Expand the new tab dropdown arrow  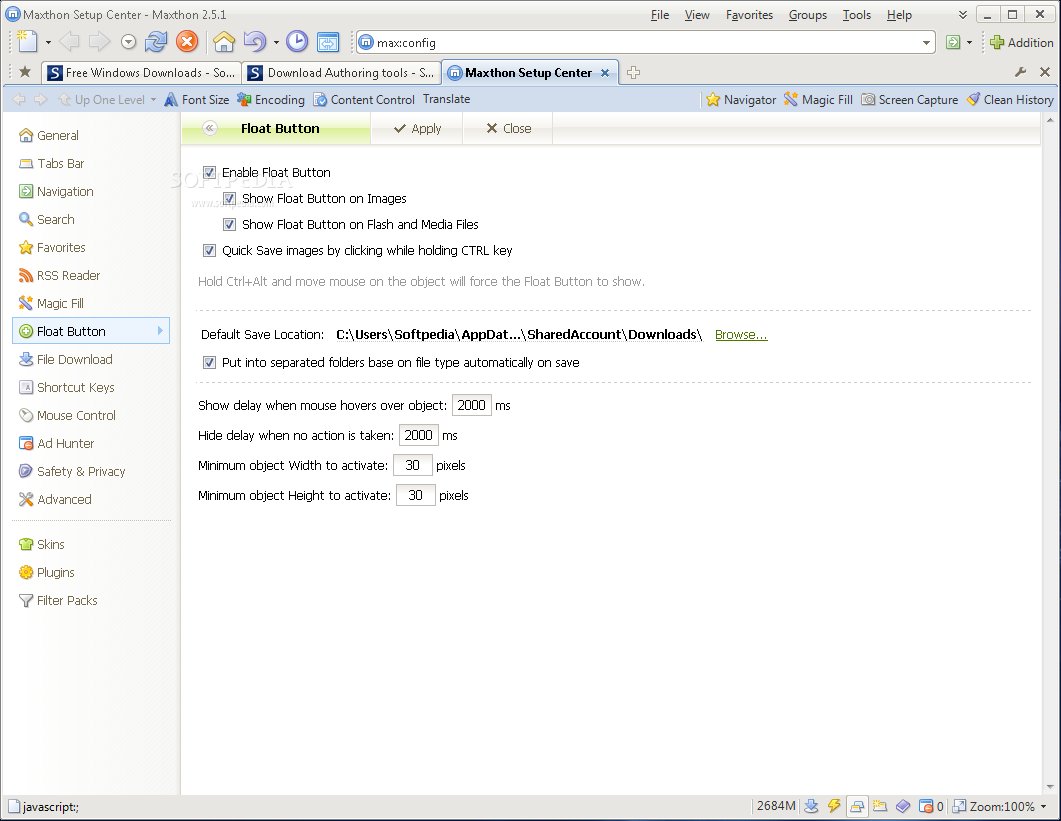[x=48, y=43]
